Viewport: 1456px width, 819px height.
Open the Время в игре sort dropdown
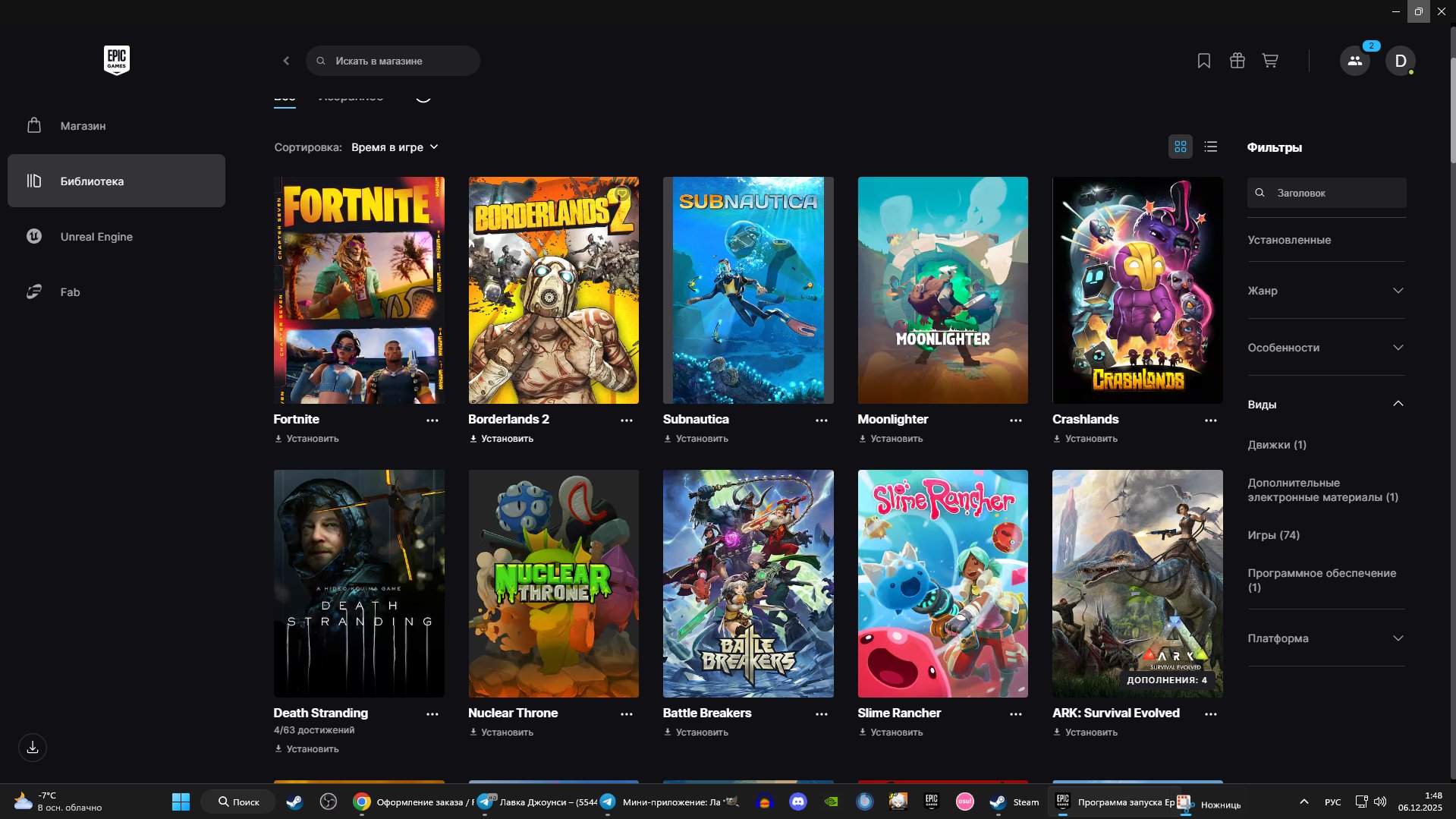395,147
